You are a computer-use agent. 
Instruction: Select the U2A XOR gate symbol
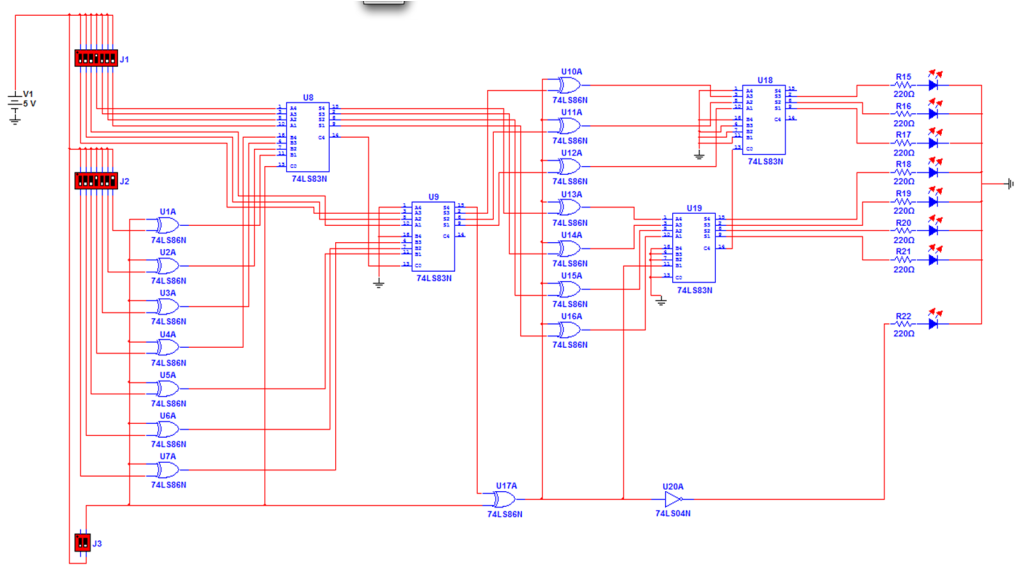pos(166,266)
